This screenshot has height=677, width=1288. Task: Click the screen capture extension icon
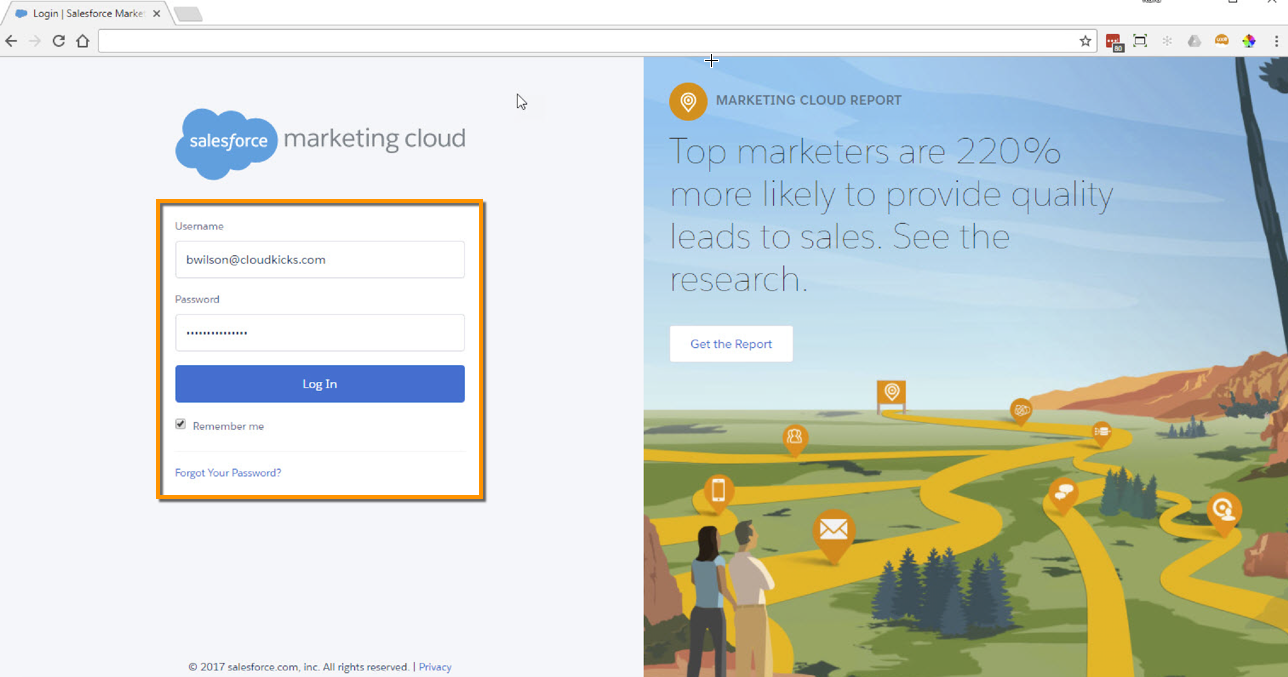click(x=1140, y=41)
